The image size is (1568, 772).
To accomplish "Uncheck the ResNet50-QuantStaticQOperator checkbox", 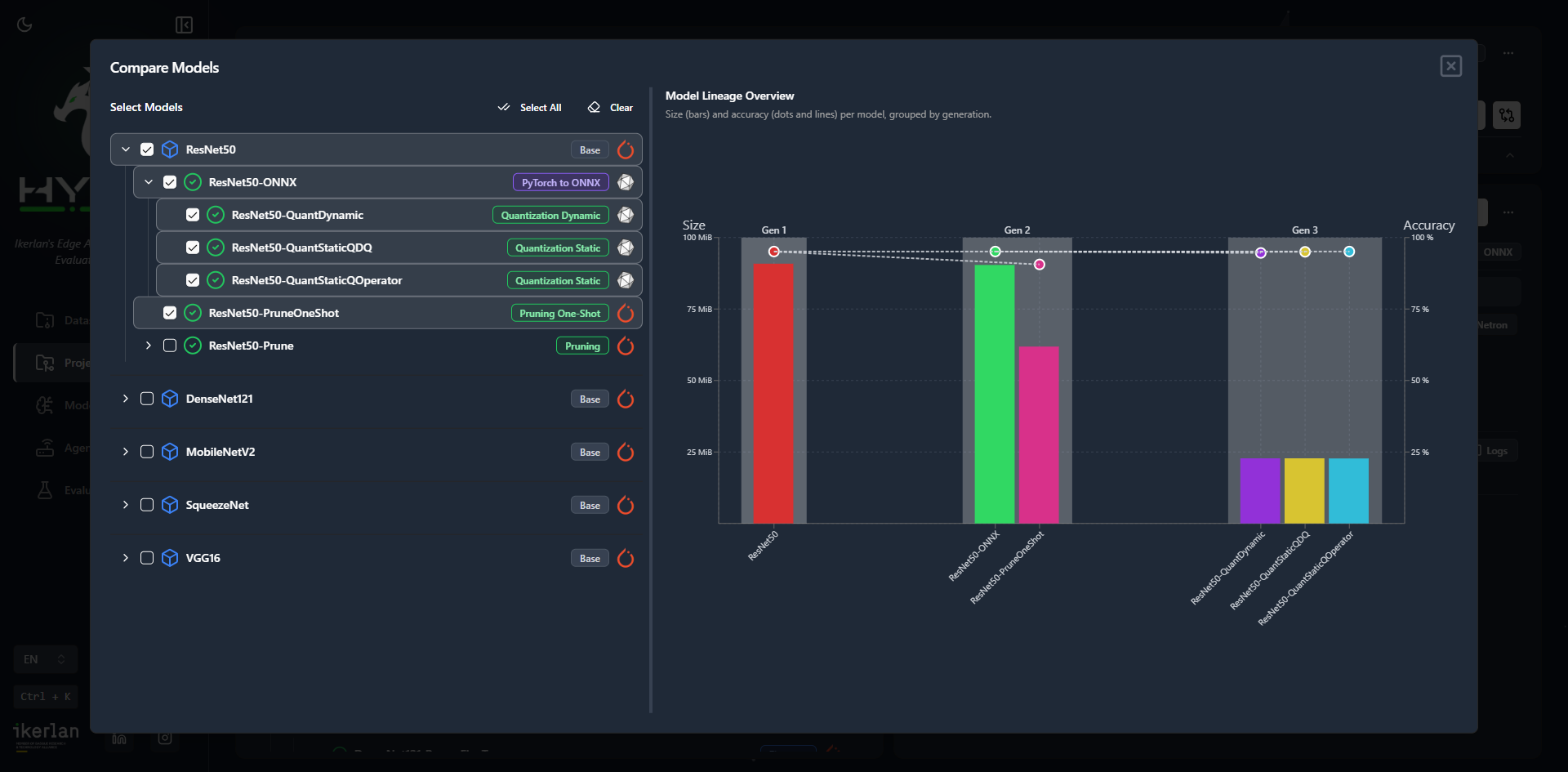I will [x=193, y=280].
